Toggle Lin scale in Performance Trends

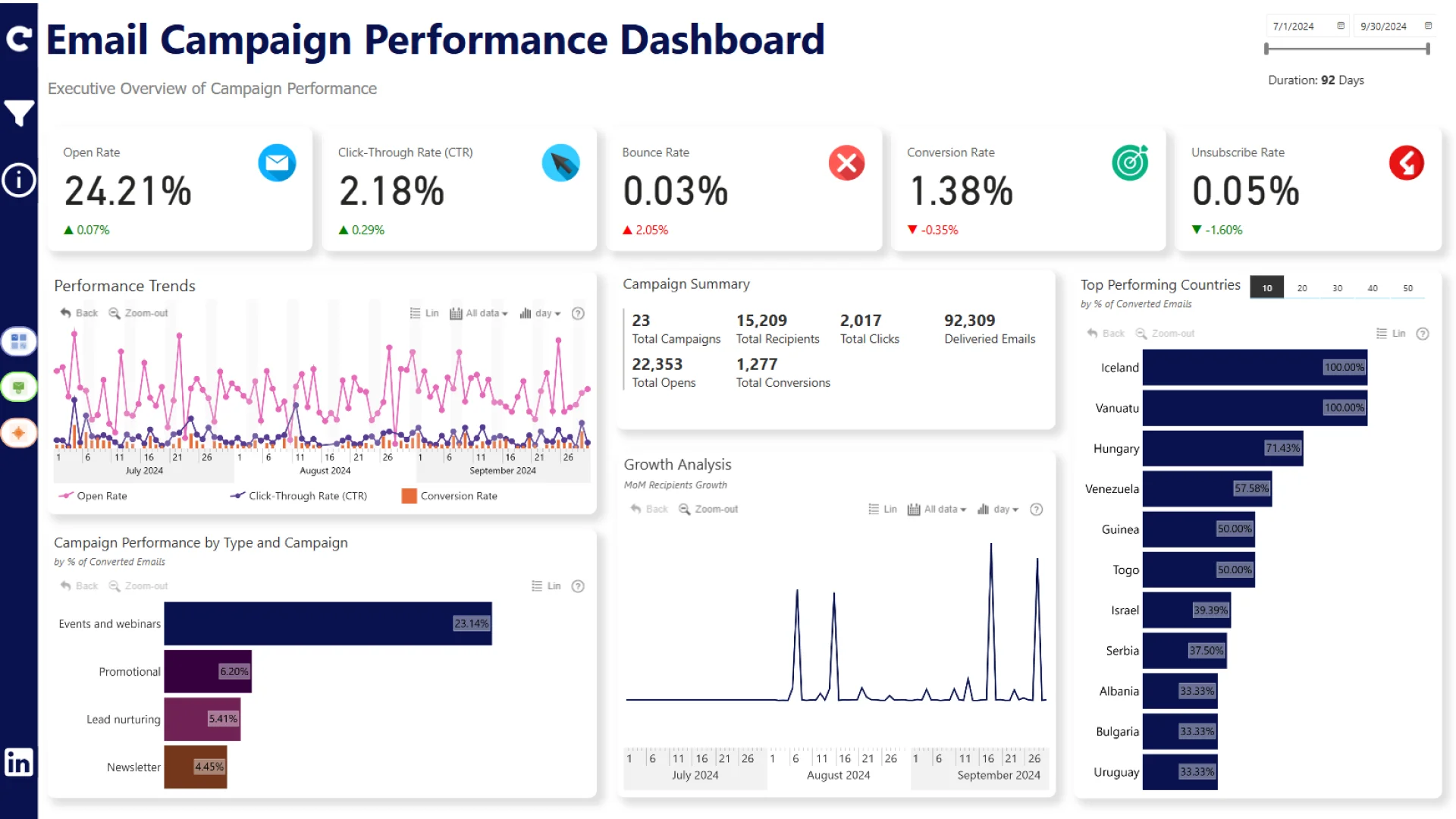tap(425, 313)
